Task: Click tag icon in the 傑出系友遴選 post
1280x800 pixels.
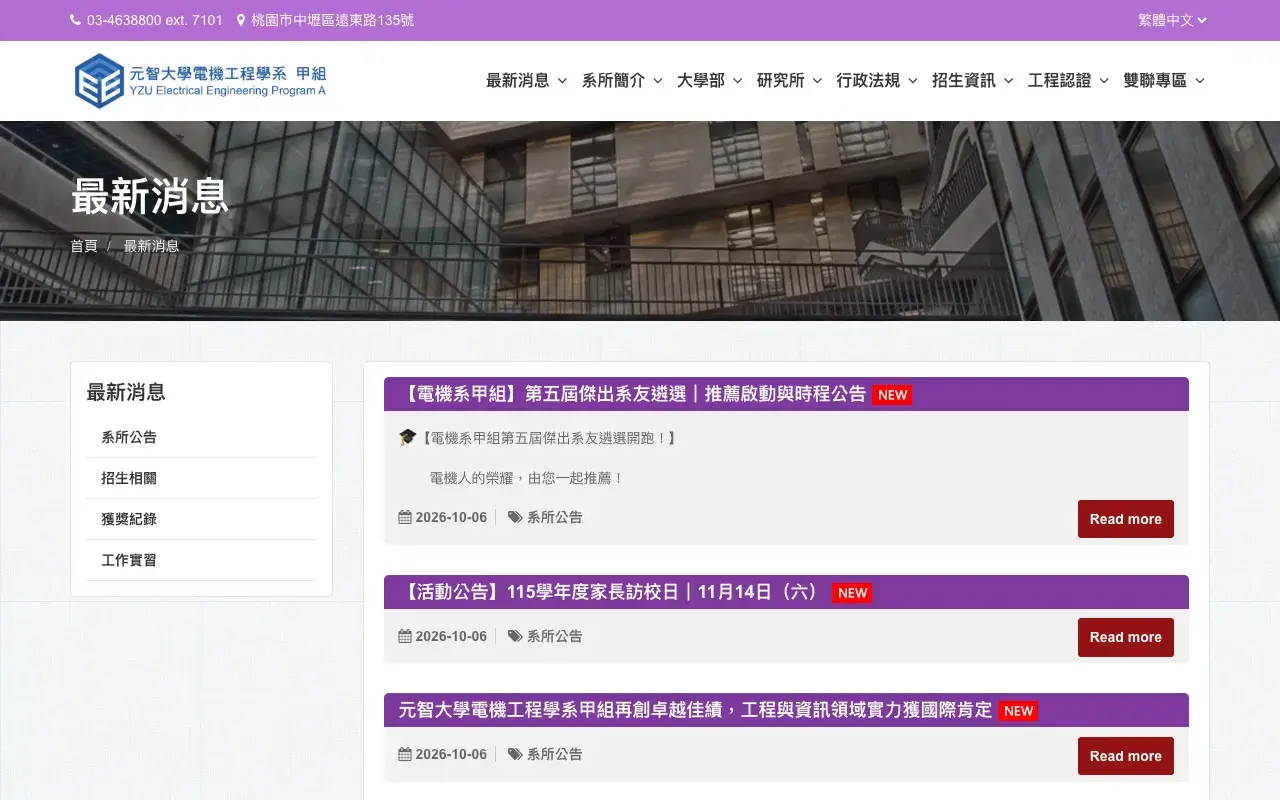Action: pos(515,517)
